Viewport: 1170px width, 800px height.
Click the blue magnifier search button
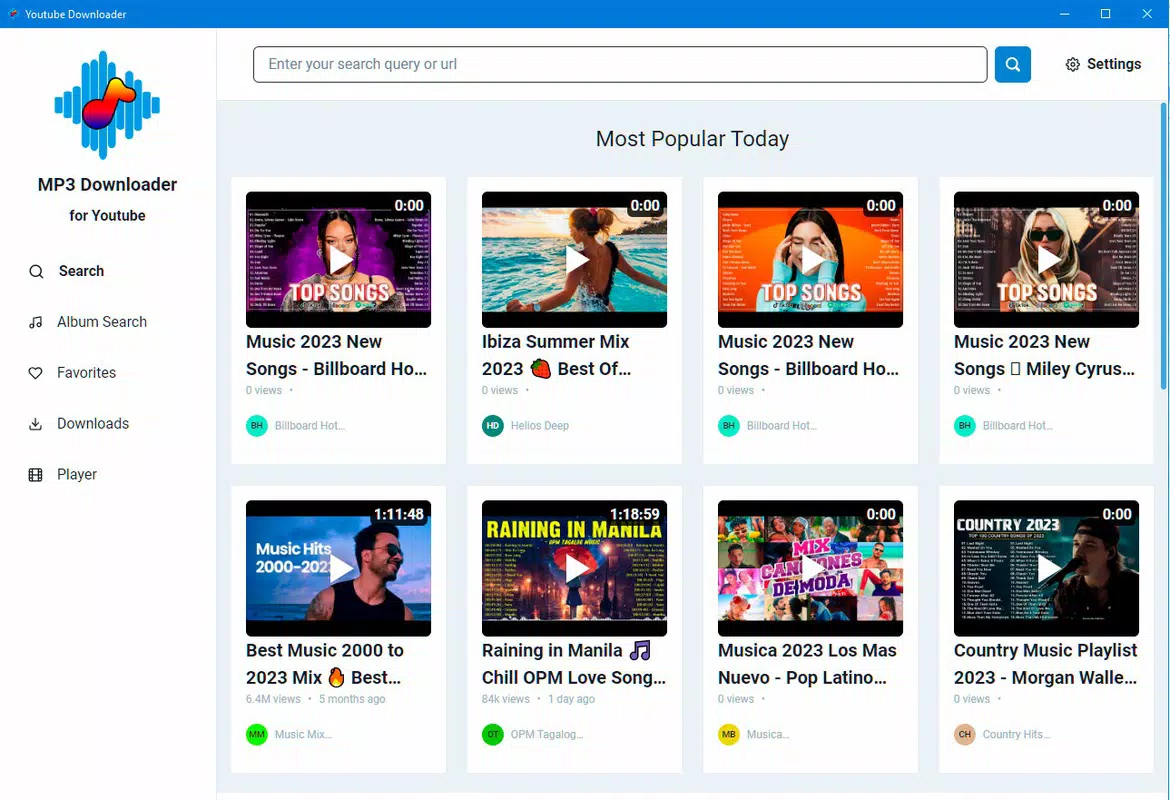pos(1013,64)
